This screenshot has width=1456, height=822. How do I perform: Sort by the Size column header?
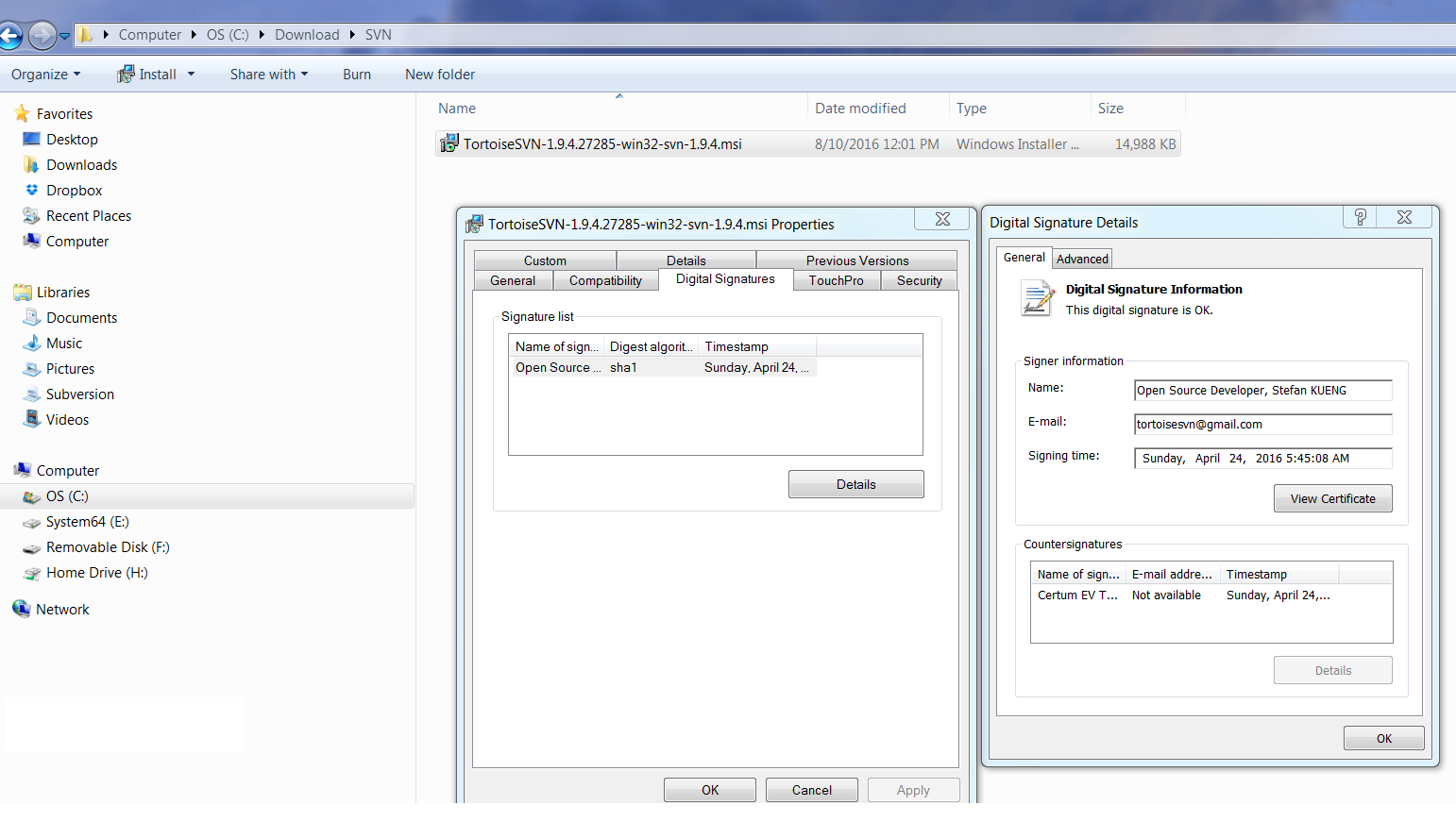(x=1138, y=109)
